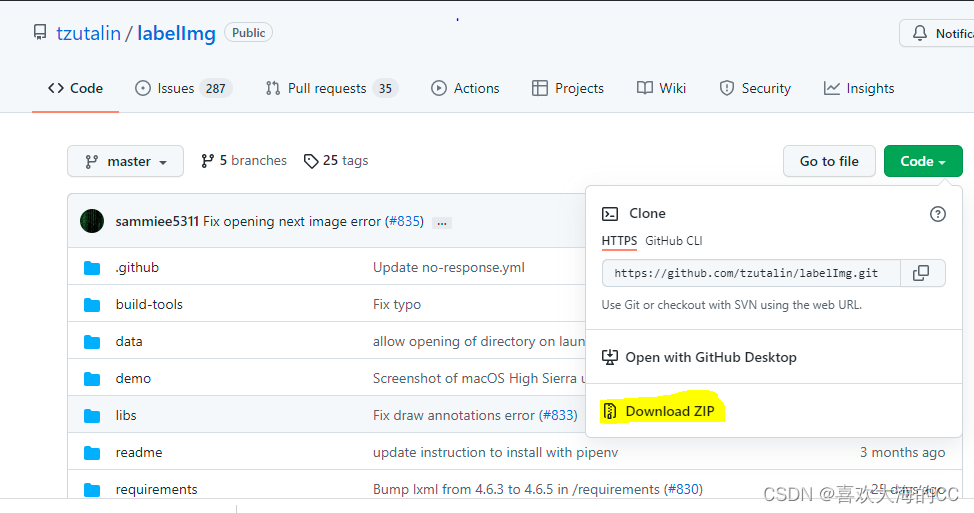Expand the commit message ellipsis
Viewport: 974px width, 513px height.
point(442,222)
